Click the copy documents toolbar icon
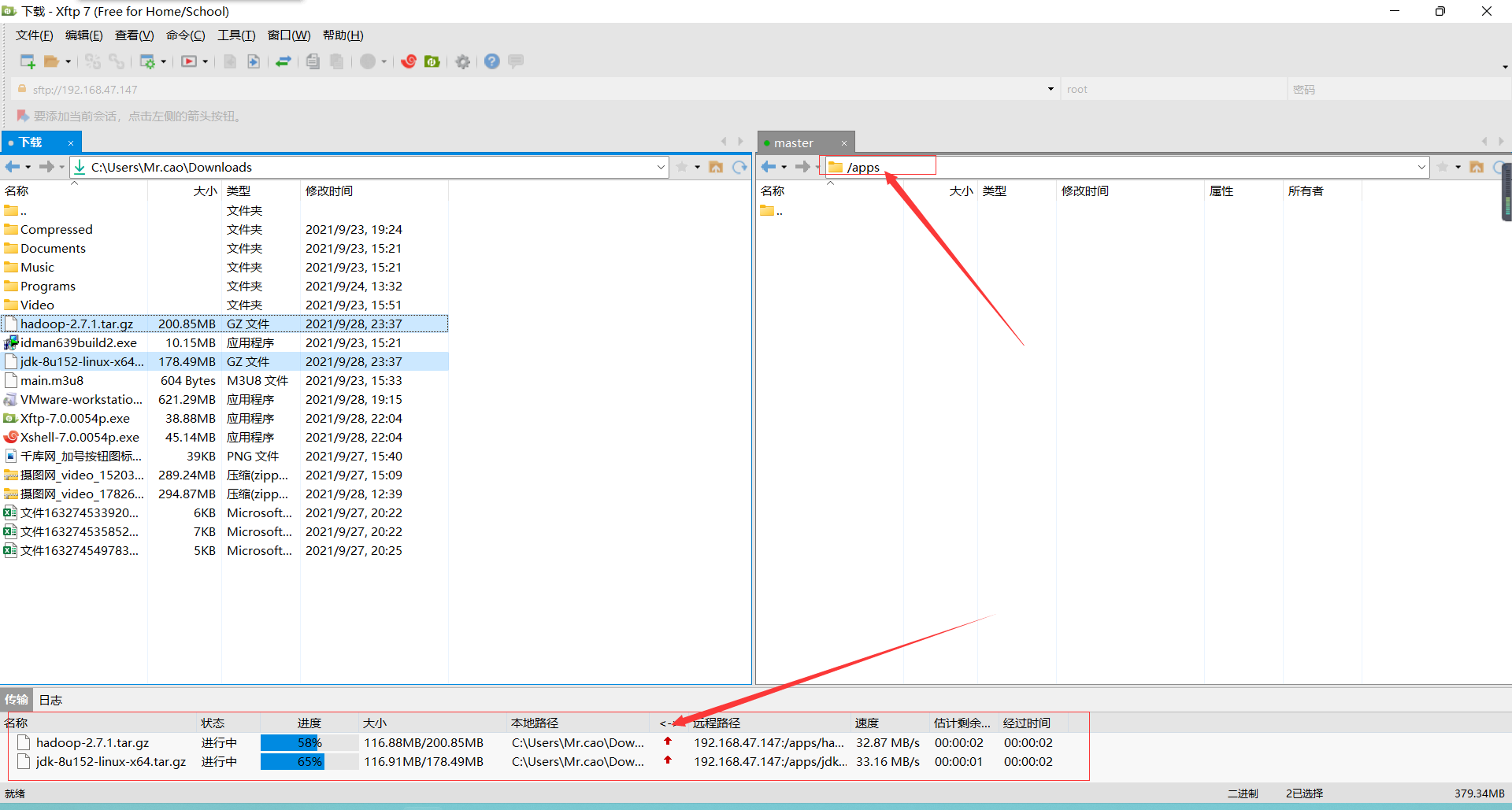Image resolution: width=1512 pixels, height=810 pixels. [x=313, y=61]
